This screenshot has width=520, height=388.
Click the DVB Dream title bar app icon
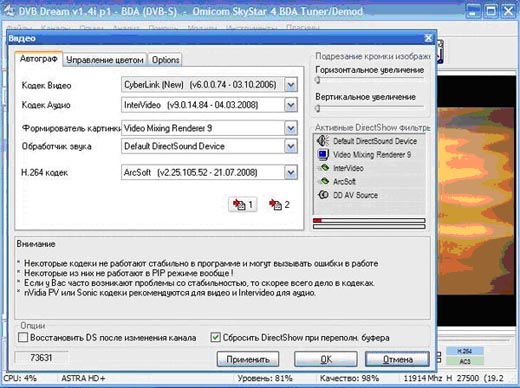[9, 11]
